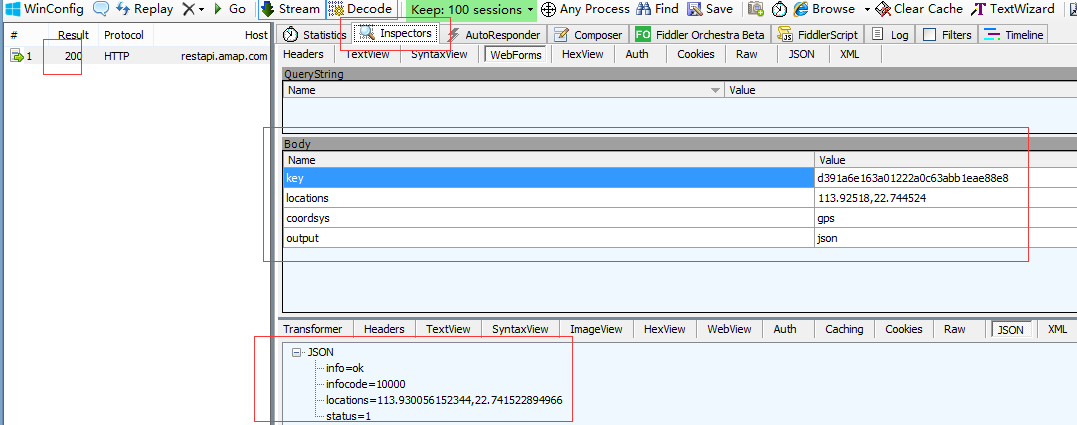Click Clear Cache

(x=919, y=9)
